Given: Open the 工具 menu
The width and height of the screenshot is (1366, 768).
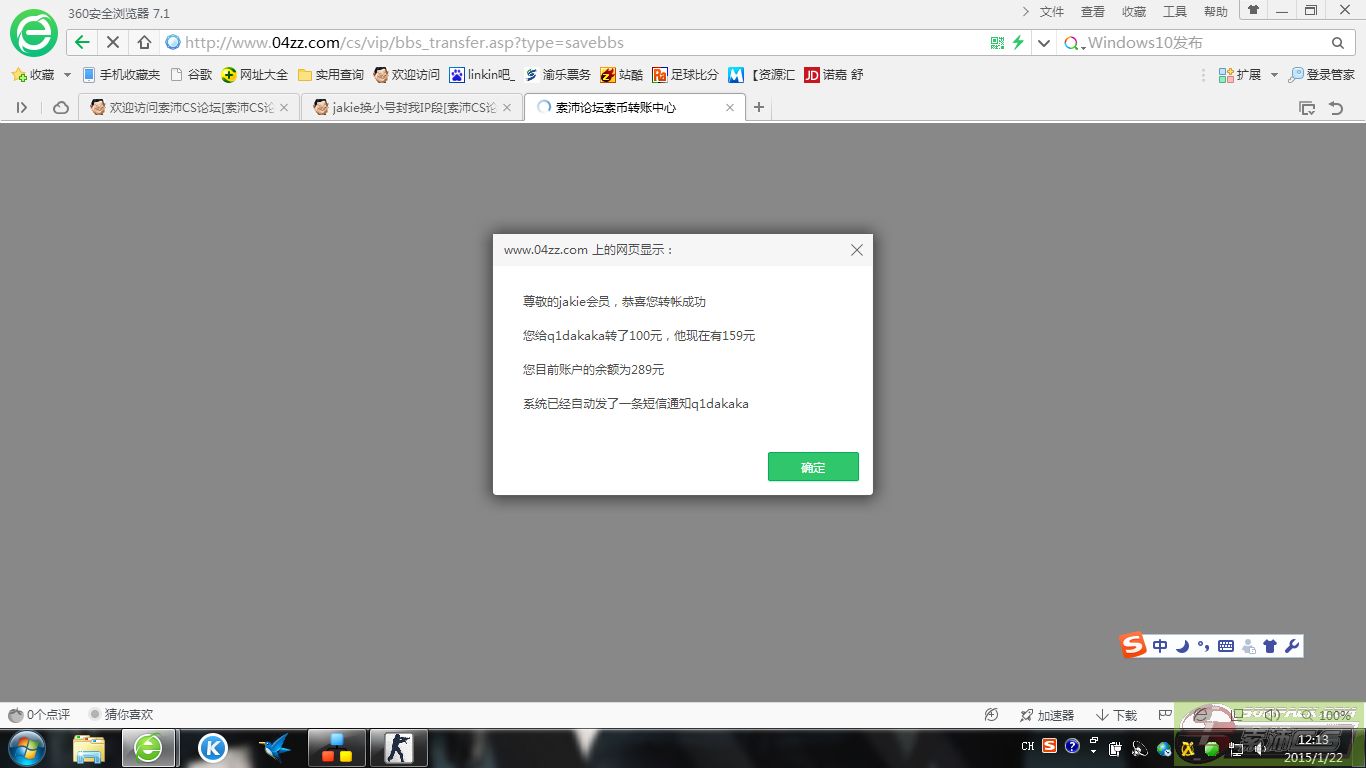Looking at the screenshot, I should tap(1174, 12).
